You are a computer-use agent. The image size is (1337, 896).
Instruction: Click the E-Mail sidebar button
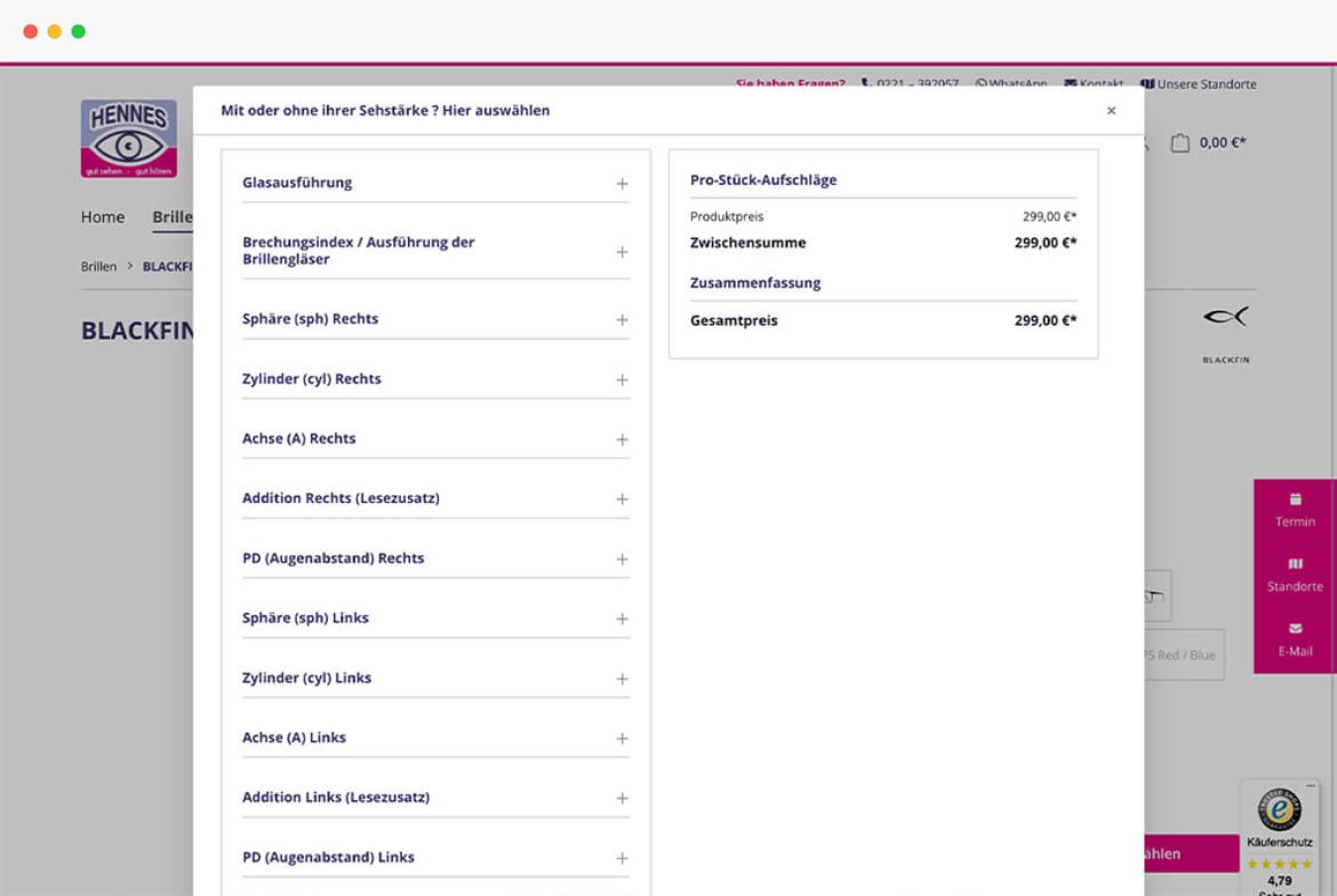tap(1294, 640)
